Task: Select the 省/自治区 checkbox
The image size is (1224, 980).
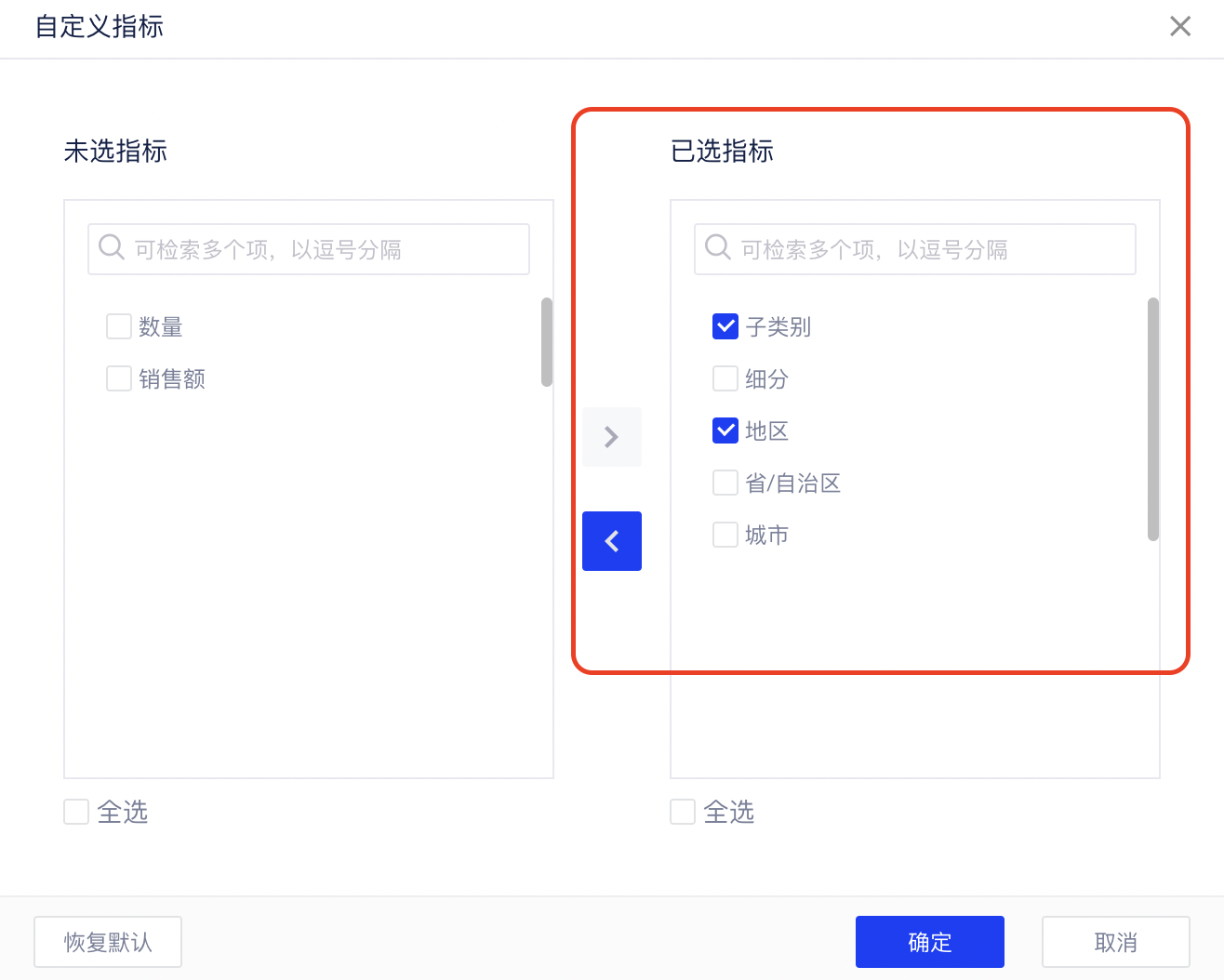Action: (725, 483)
